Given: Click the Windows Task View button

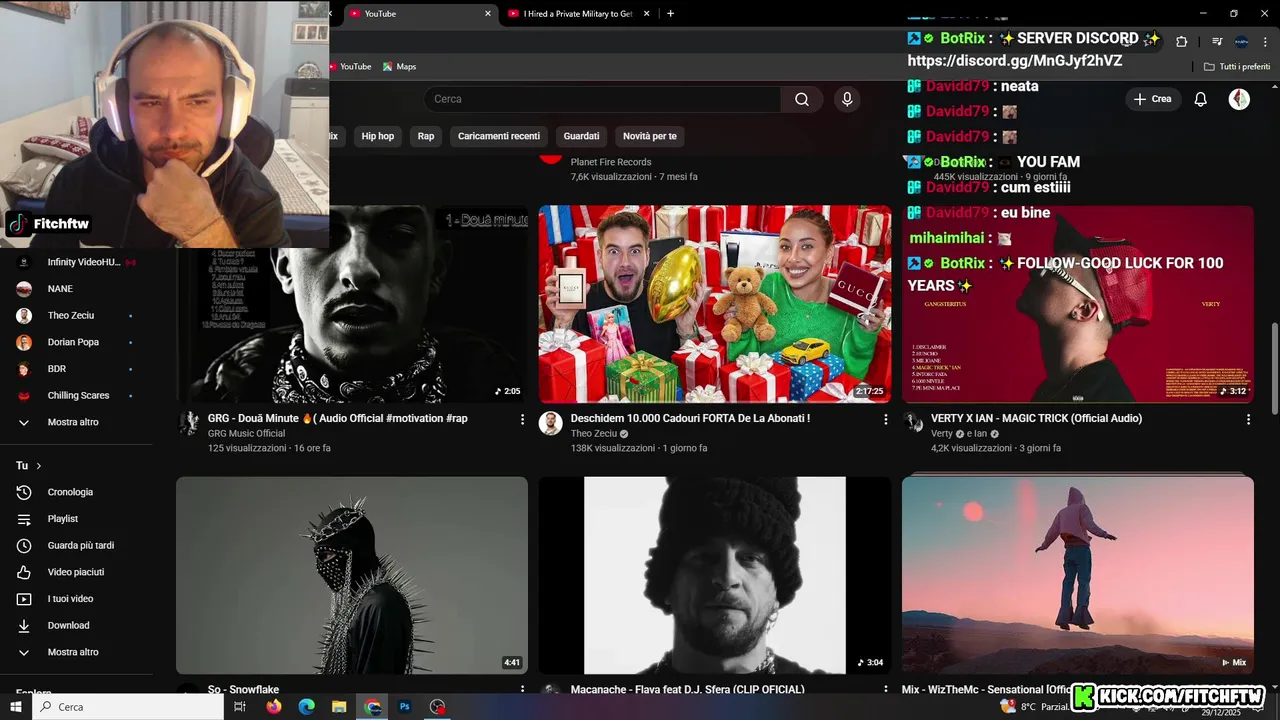Looking at the screenshot, I should 240,707.
